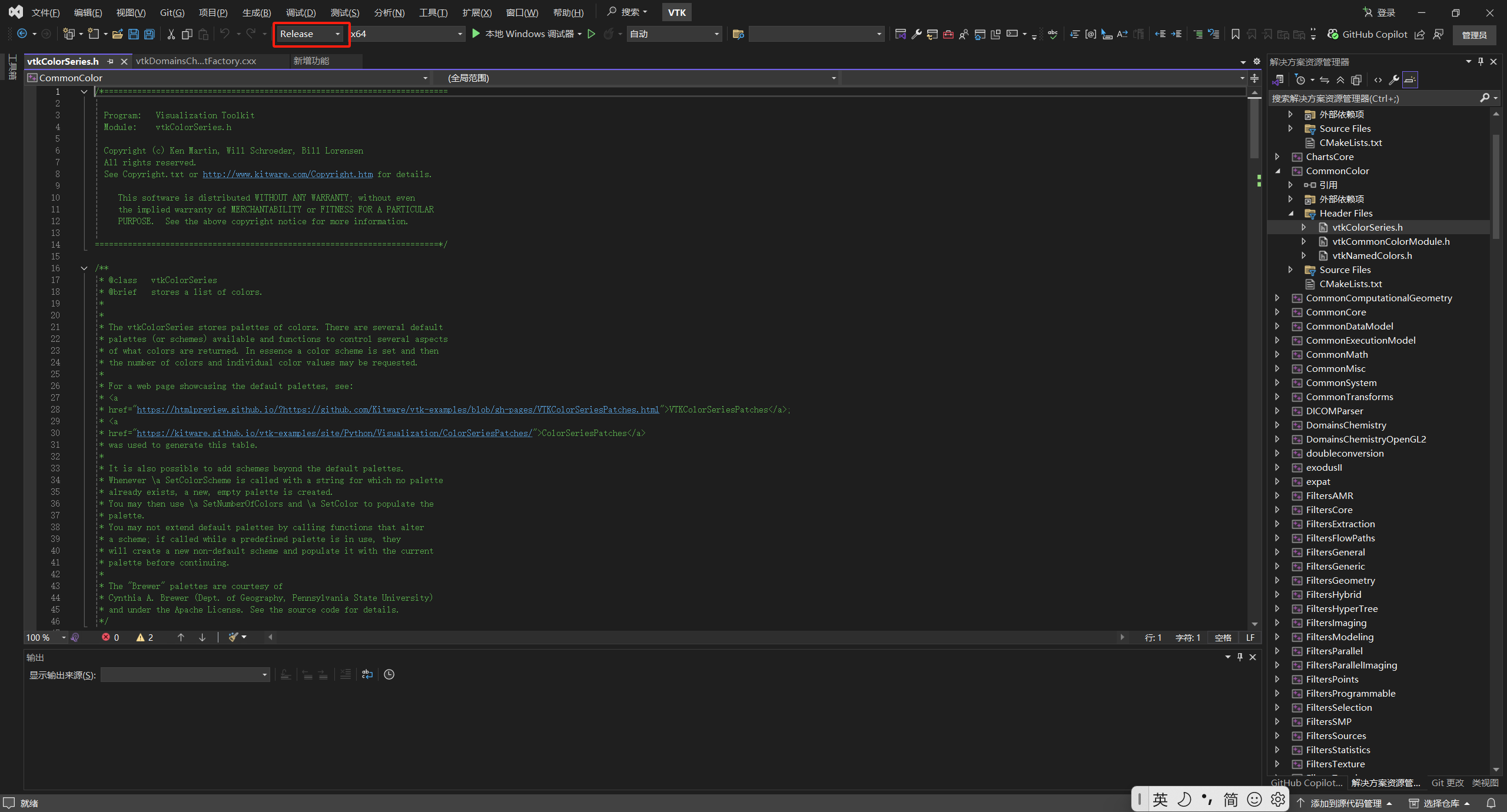Select the Collapse All icon in Solution Explorer
1507x812 pixels.
[x=1341, y=79]
